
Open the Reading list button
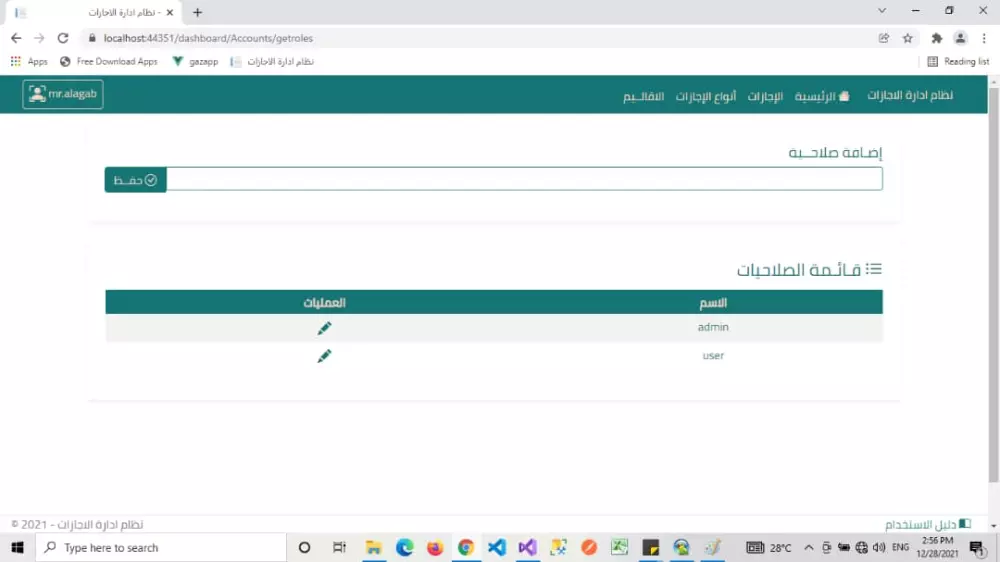(x=958, y=61)
